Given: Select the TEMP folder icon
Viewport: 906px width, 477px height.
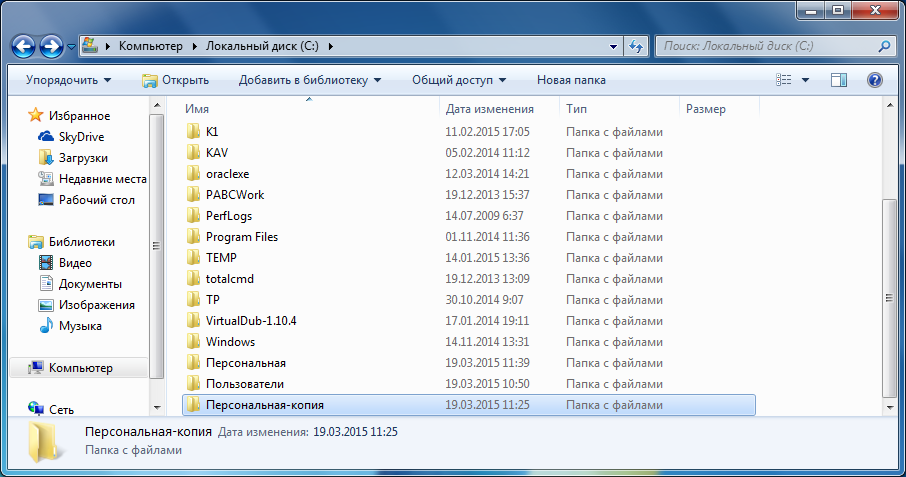Looking at the screenshot, I should pyautogui.click(x=194, y=258).
